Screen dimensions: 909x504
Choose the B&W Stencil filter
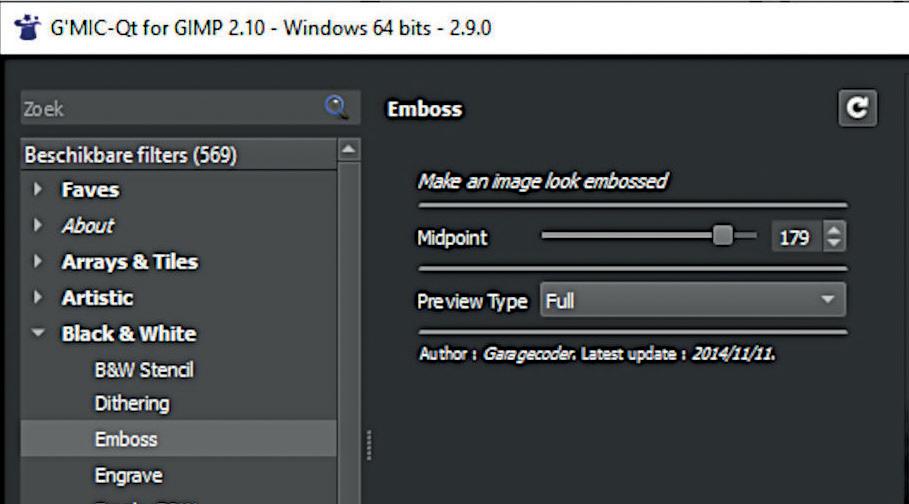coord(144,369)
